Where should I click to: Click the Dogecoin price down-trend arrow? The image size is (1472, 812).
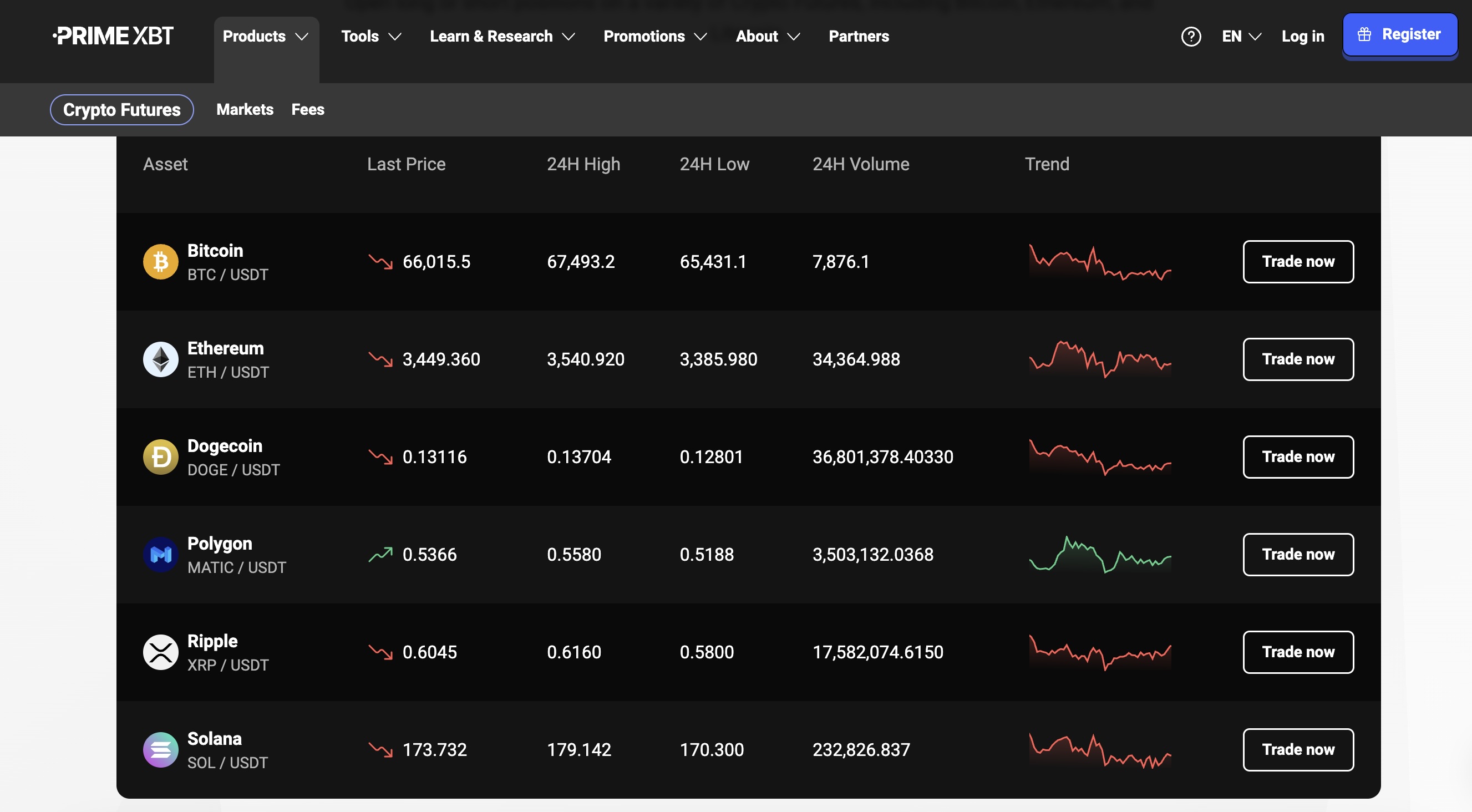pyautogui.click(x=380, y=457)
